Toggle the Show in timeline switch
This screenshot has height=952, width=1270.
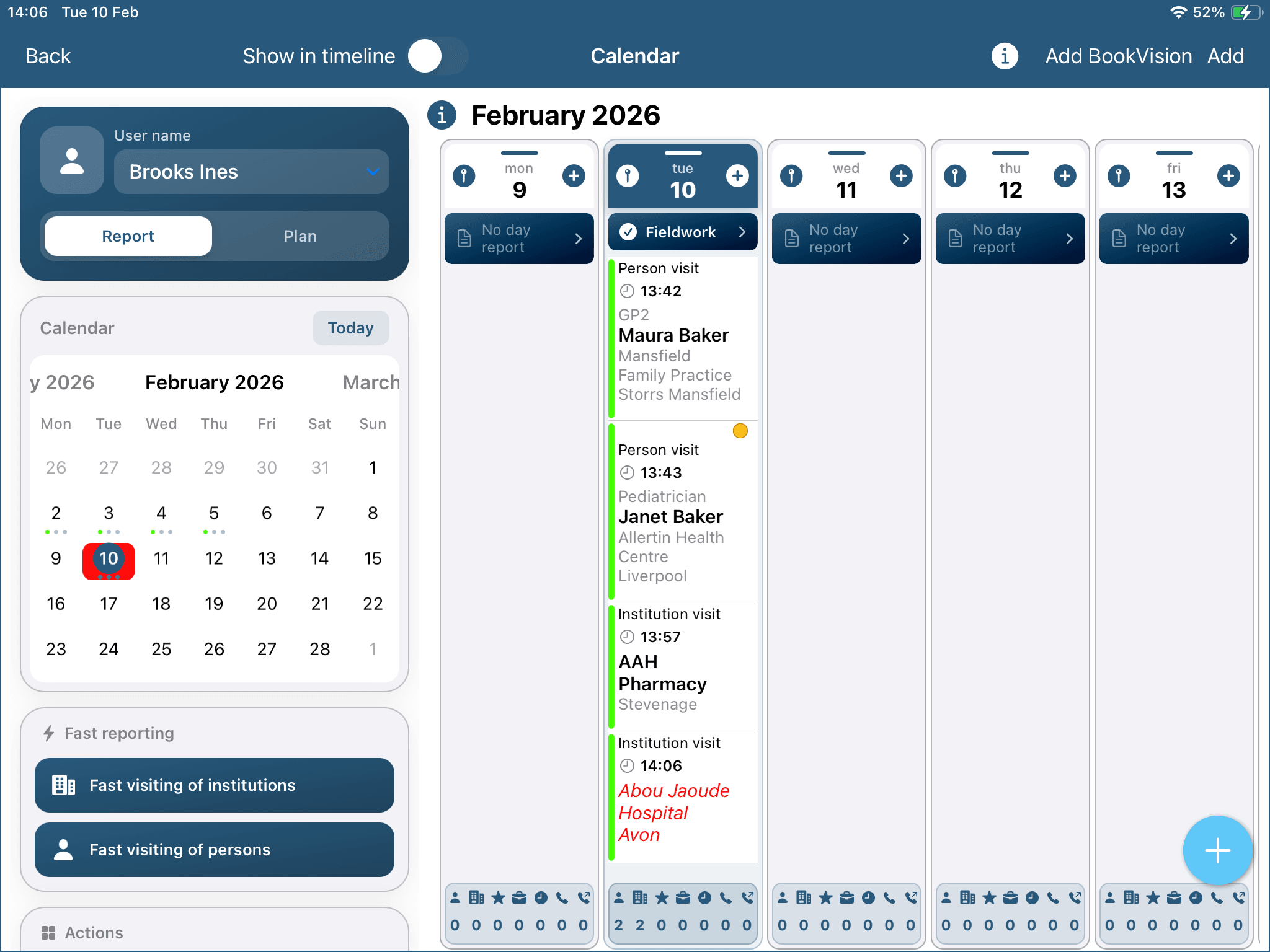[438, 56]
